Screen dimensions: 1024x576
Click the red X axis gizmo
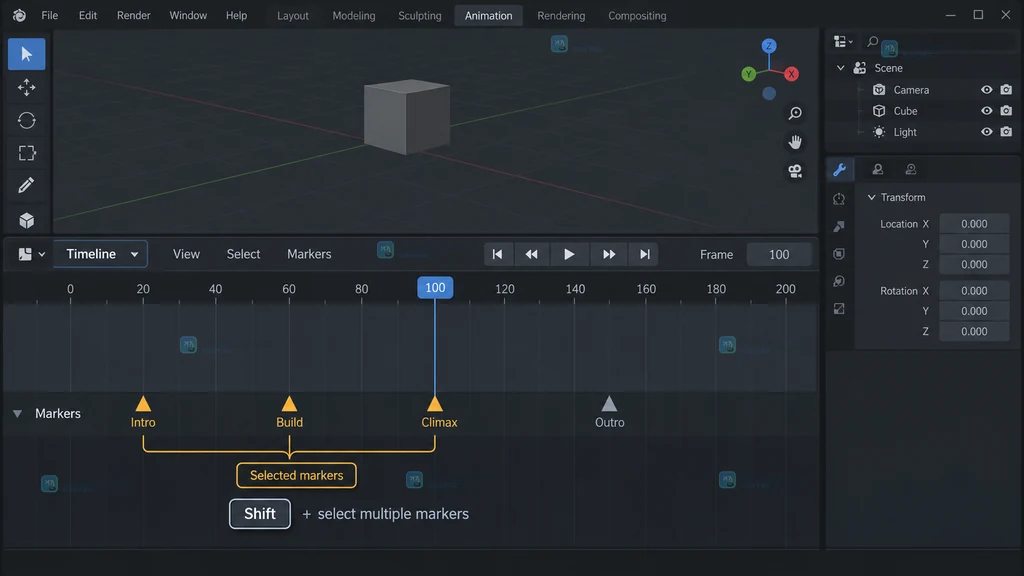pyautogui.click(x=792, y=74)
